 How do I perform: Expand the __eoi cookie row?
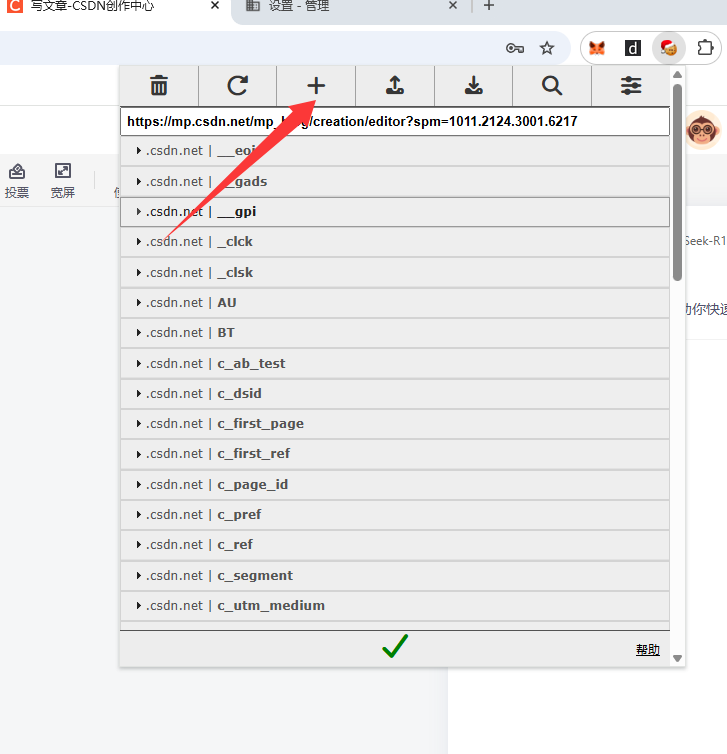(x=395, y=151)
